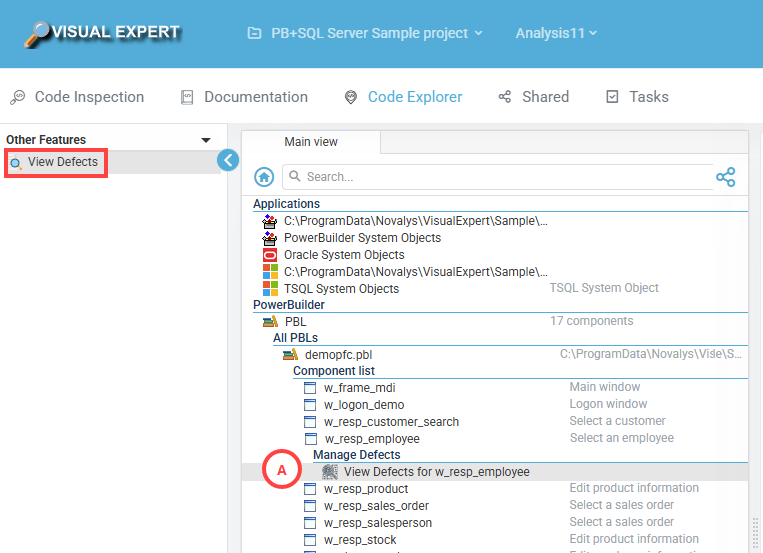Click the Shared nodes icon in menu

point(505,97)
